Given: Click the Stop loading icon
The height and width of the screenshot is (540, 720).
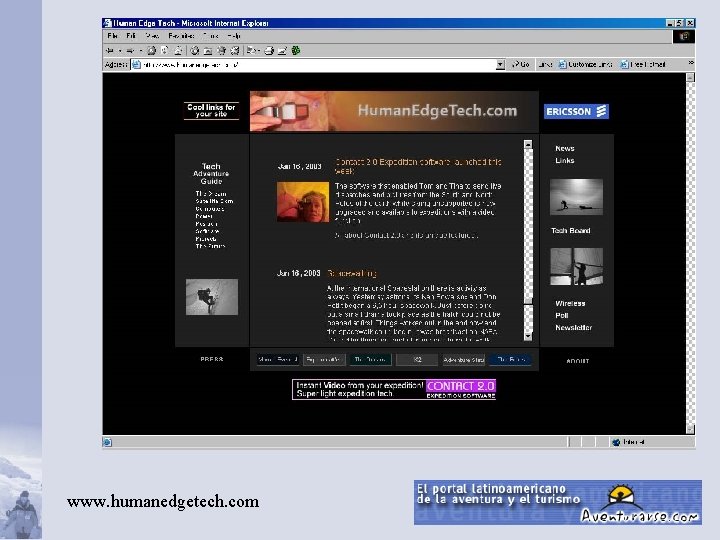Looking at the screenshot, I should tap(151, 51).
